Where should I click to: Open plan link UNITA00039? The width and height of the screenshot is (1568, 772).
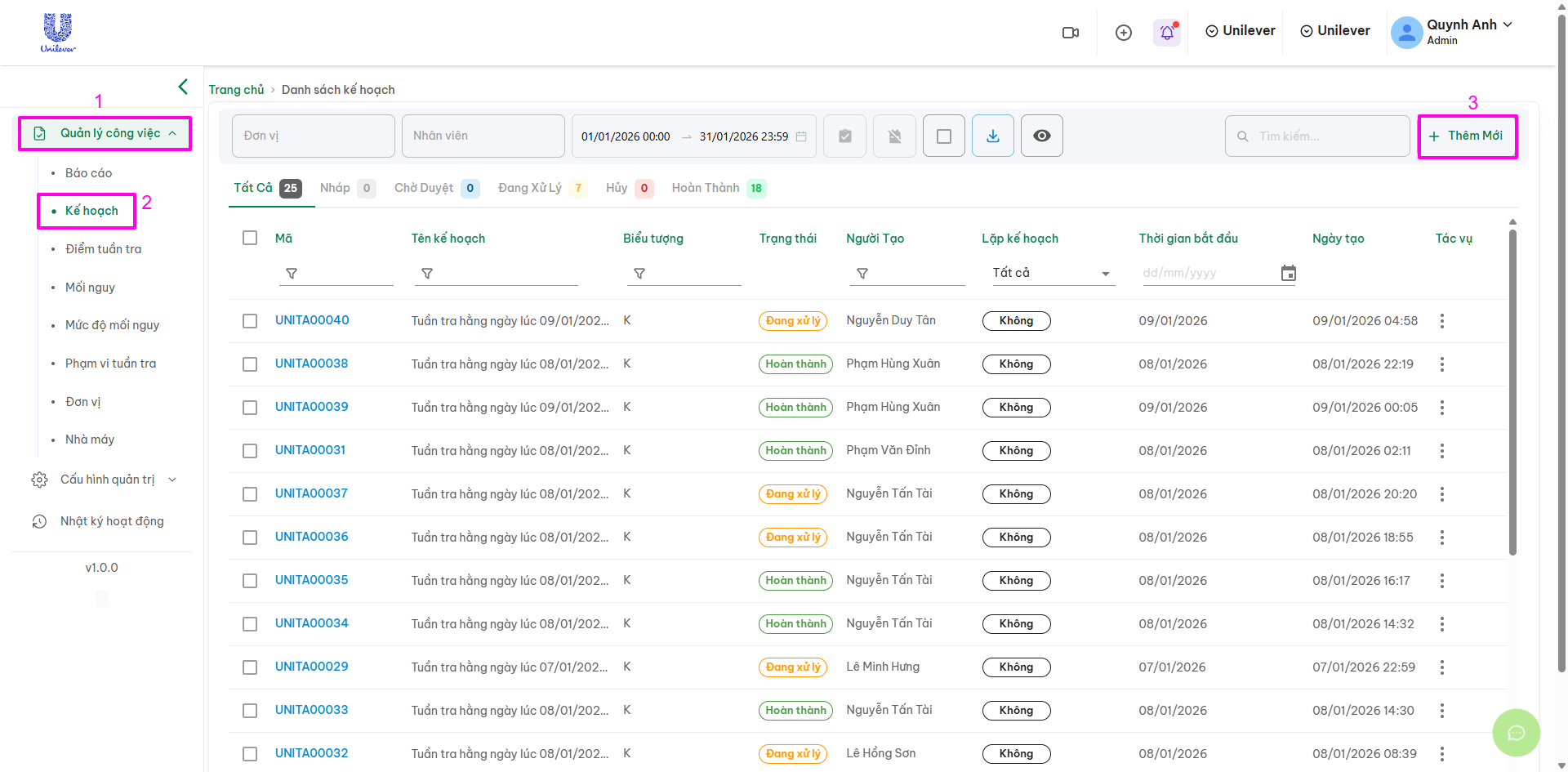pos(311,407)
